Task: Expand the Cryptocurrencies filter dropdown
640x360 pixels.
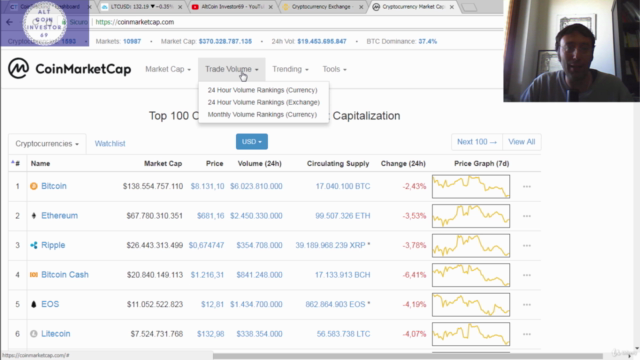Action: pos(47,144)
